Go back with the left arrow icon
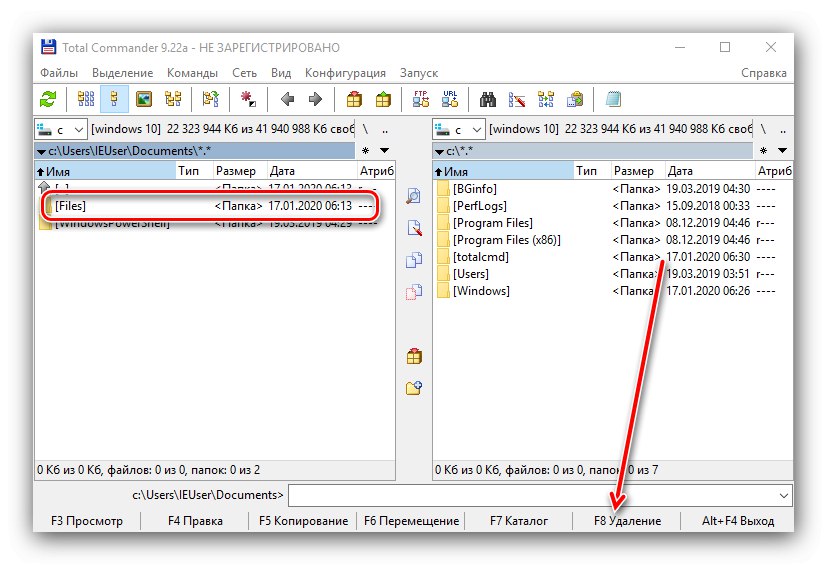This screenshot has height=565, width=827. click(x=287, y=99)
